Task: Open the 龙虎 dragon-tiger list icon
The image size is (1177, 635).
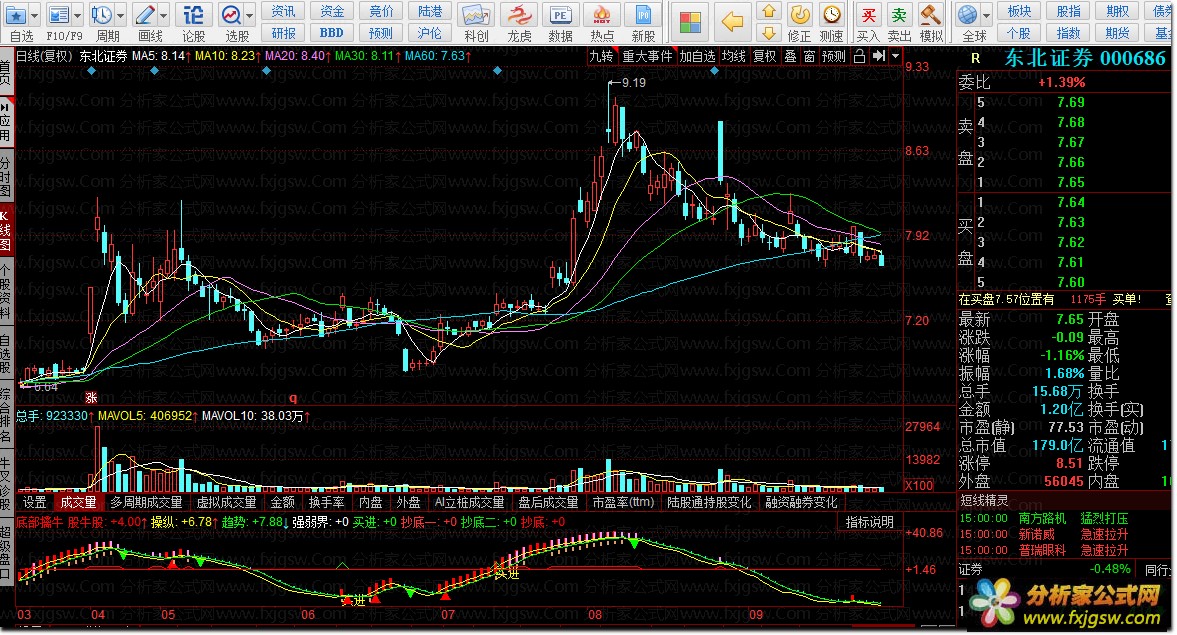Action: point(519,14)
